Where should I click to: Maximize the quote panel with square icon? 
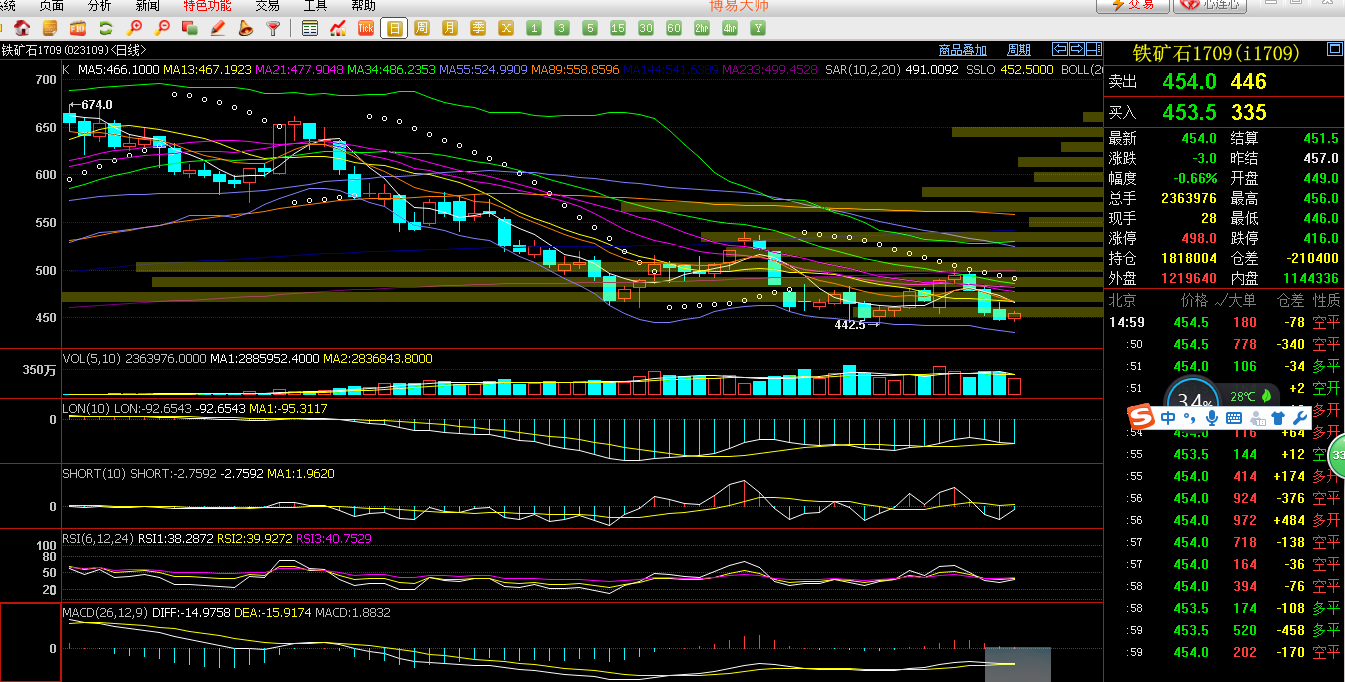point(1335,49)
